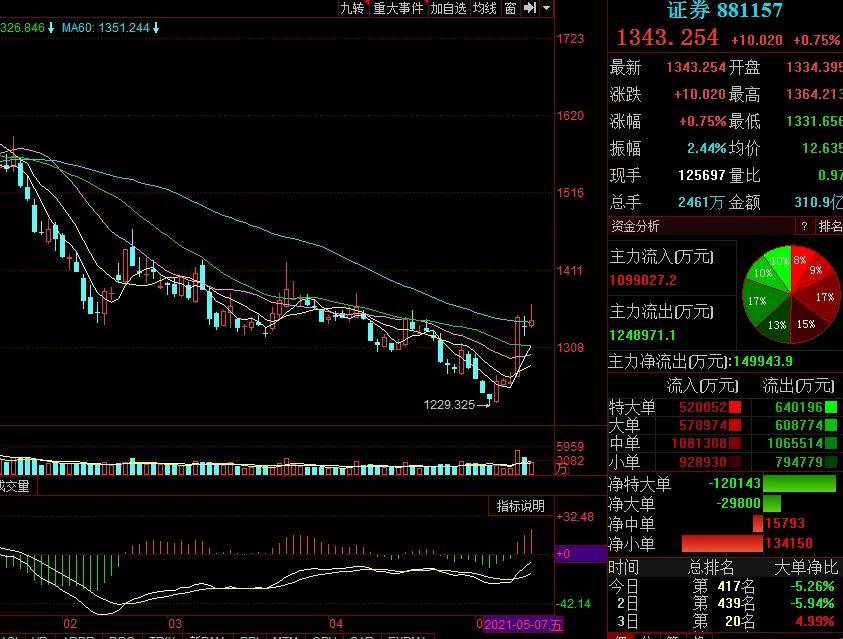The height and width of the screenshot is (639, 843).
Task: Click the 1229.325 low price label
Action: pyautogui.click(x=449, y=405)
